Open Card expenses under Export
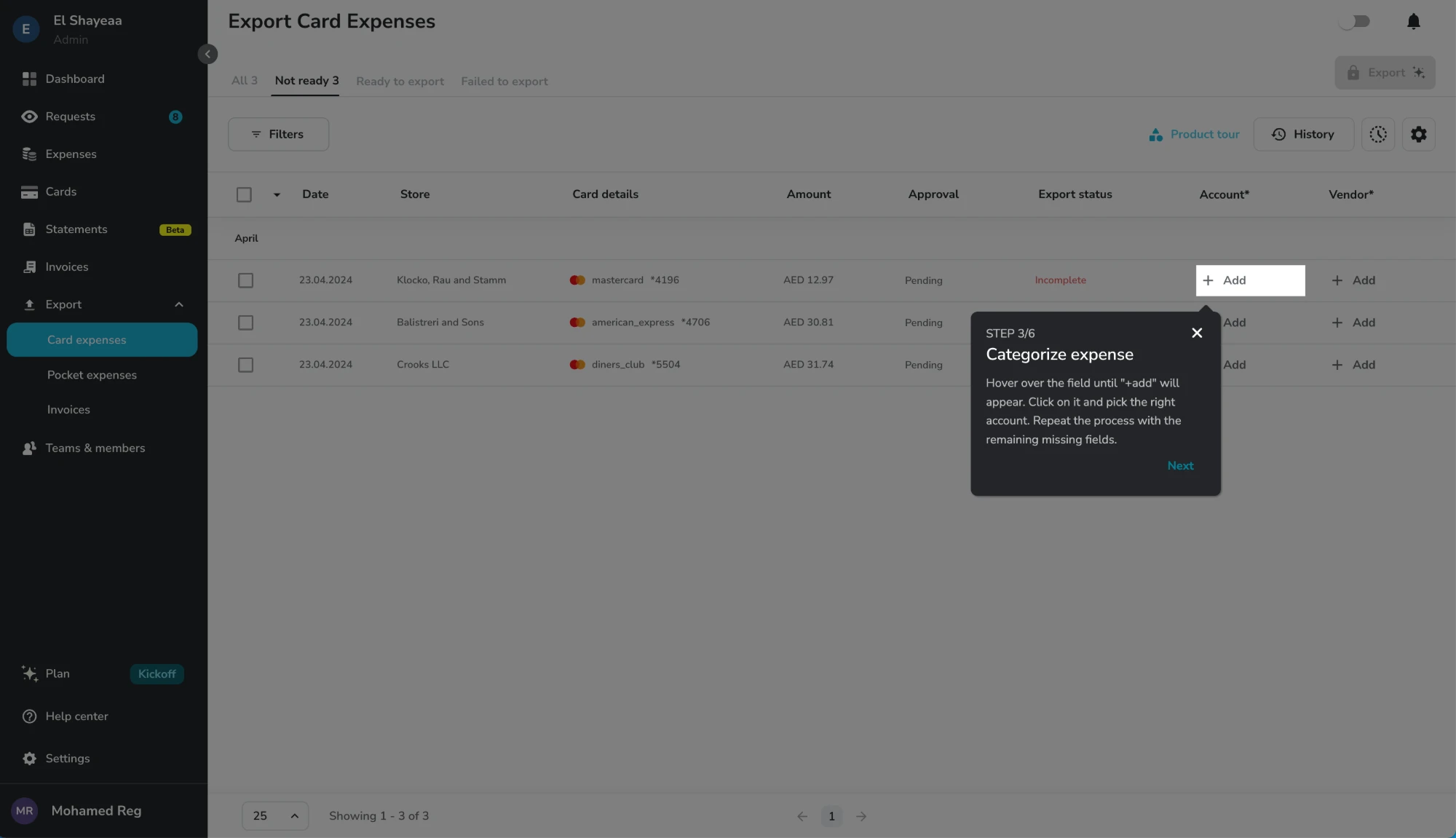 click(x=102, y=340)
